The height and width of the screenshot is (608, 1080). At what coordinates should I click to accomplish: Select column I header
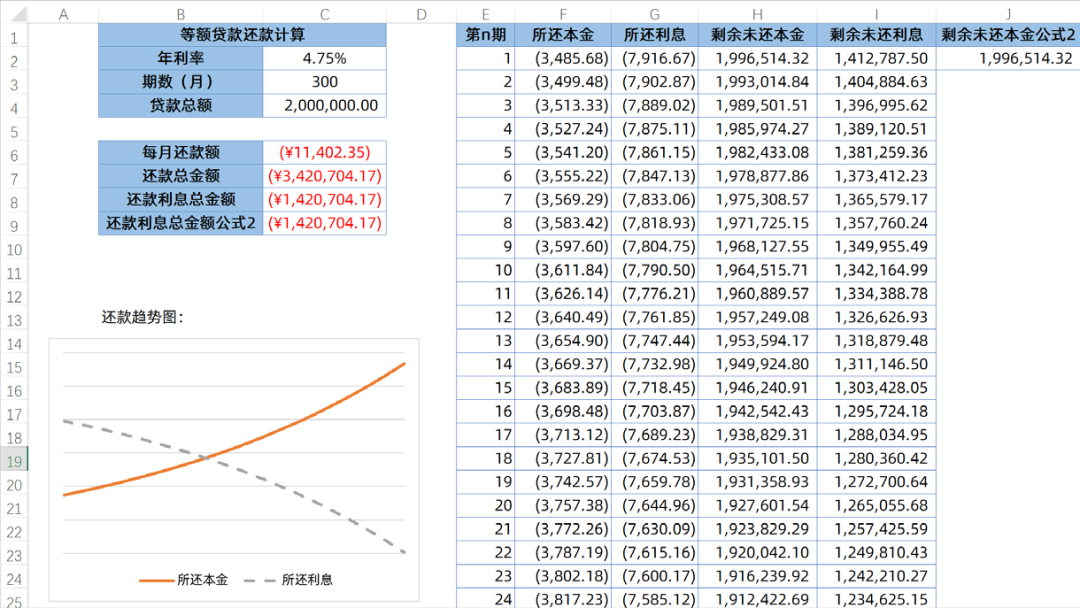coord(876,14)
